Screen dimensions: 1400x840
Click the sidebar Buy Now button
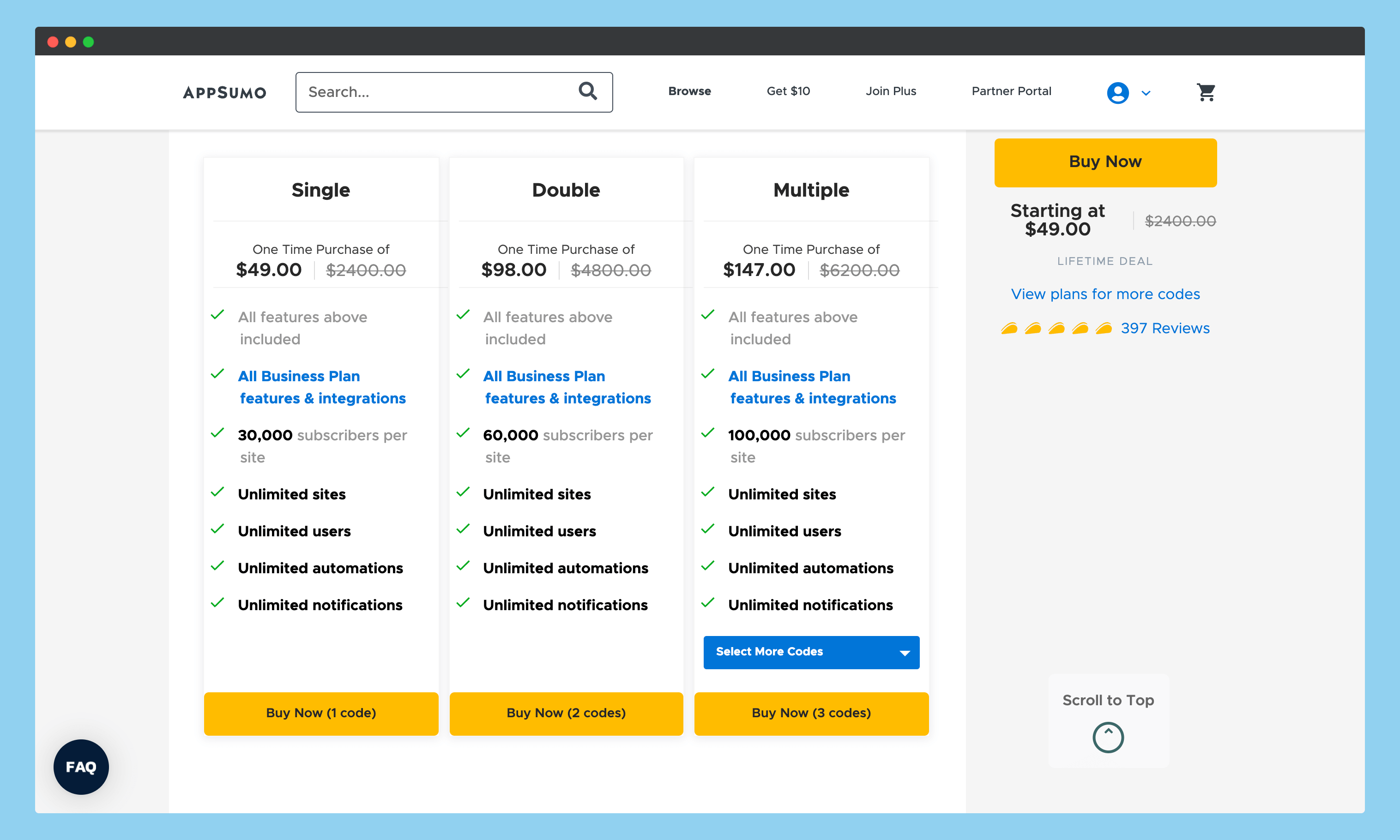[1105, 162]
